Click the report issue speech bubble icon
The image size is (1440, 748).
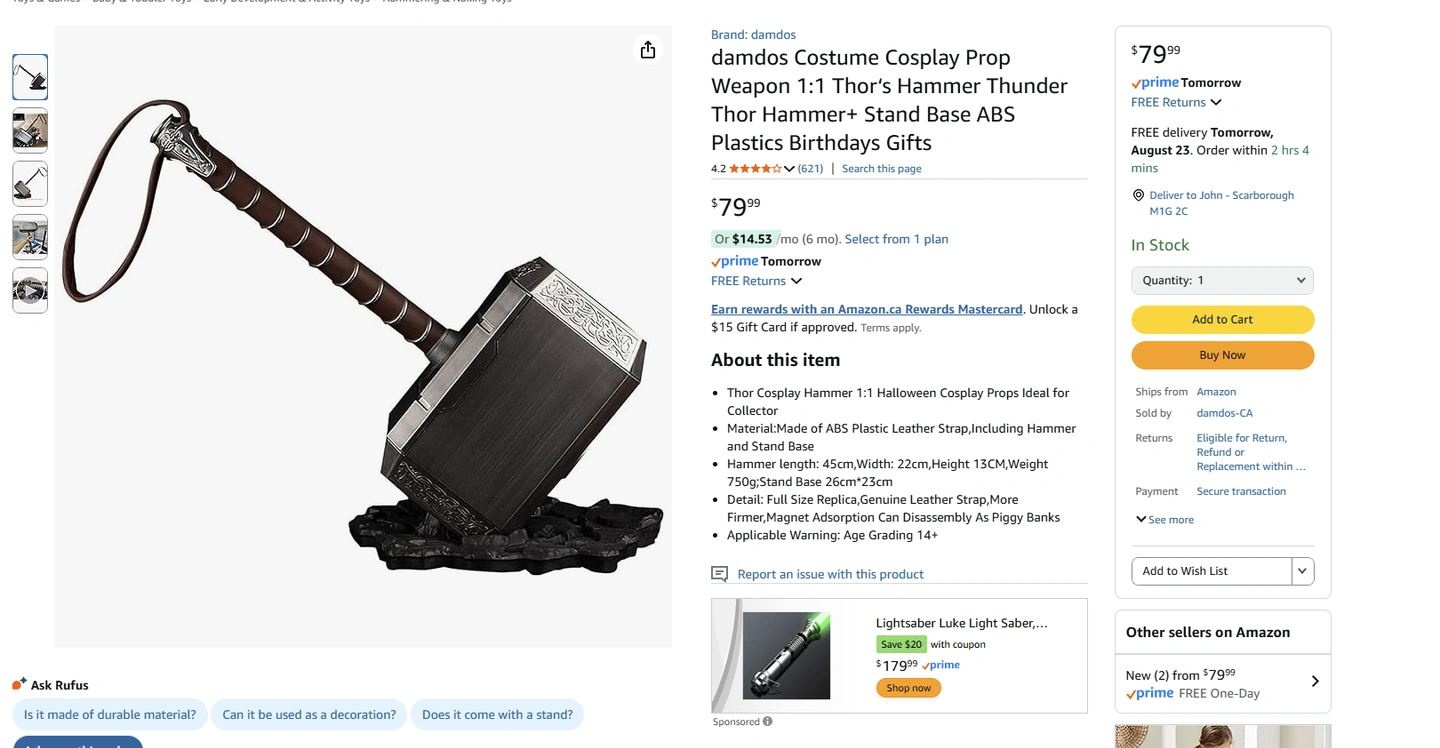tap(719, 574)
